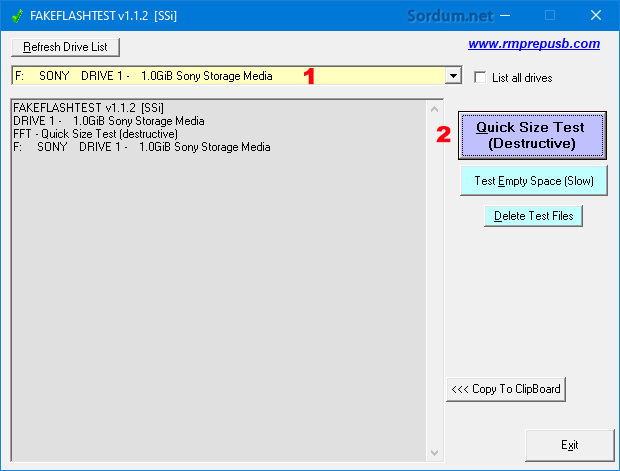Expand the drive selection dropdown arrow
Screen dimensions: 620x471
click(x=453, y=76)
